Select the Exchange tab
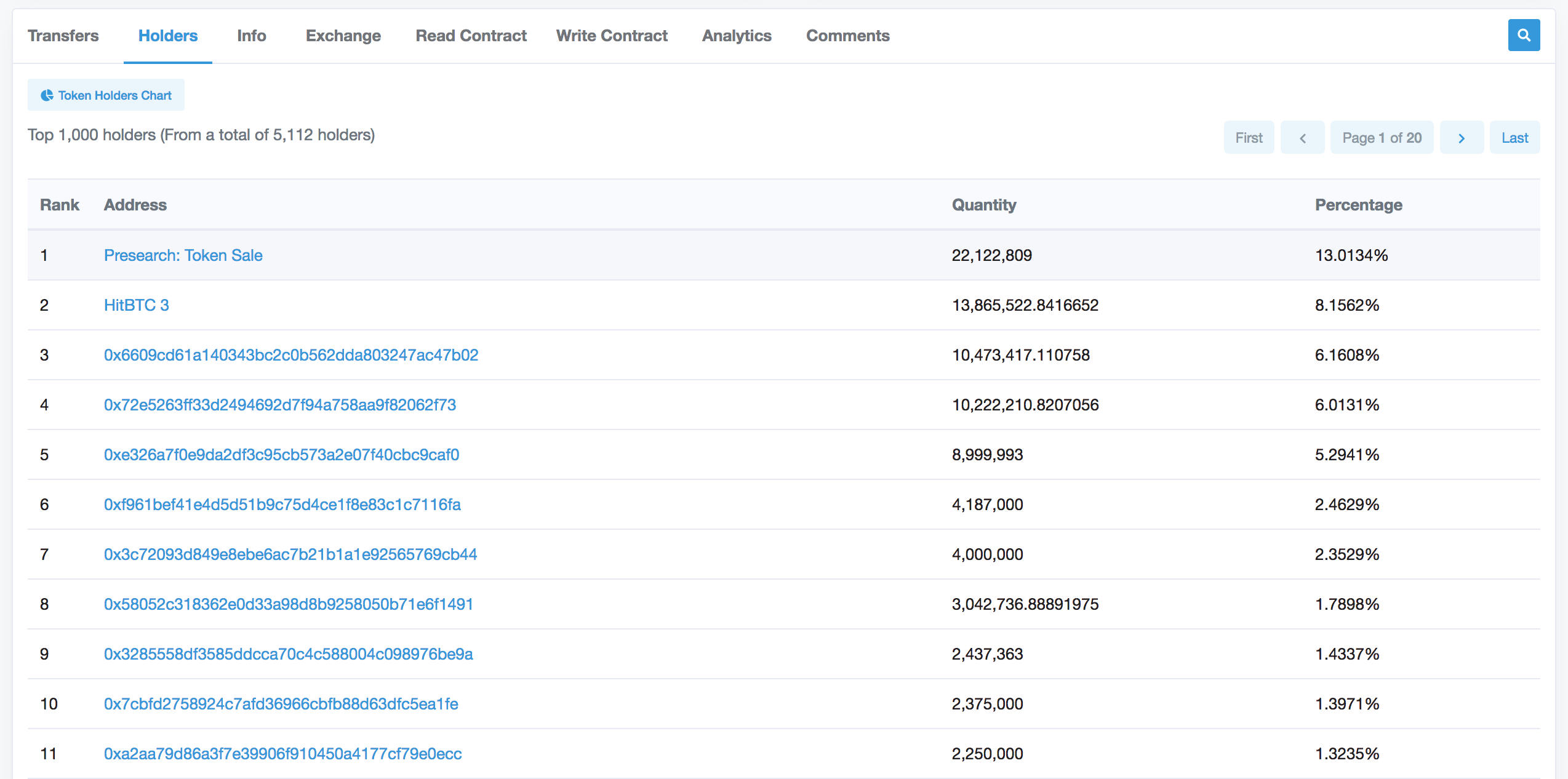This screenshot has height=779, width=1568. pyautogui.click(x=343, y=36)
